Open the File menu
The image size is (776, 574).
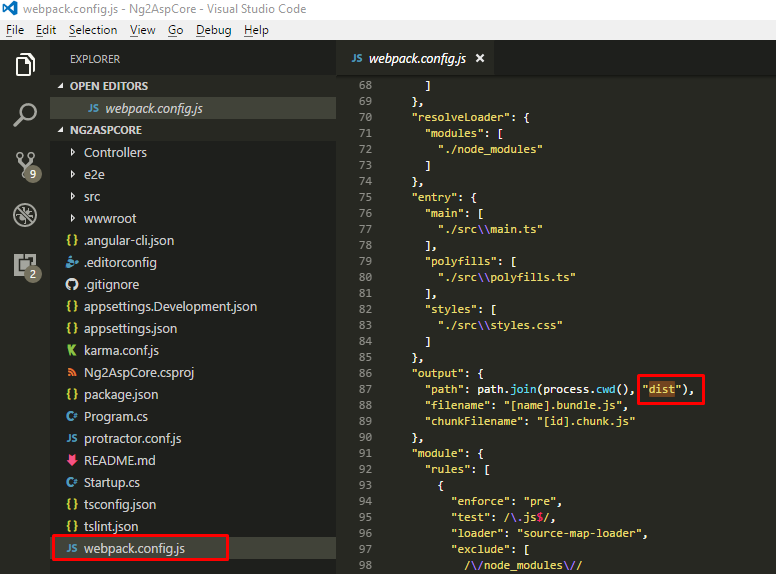pos(15,30)
